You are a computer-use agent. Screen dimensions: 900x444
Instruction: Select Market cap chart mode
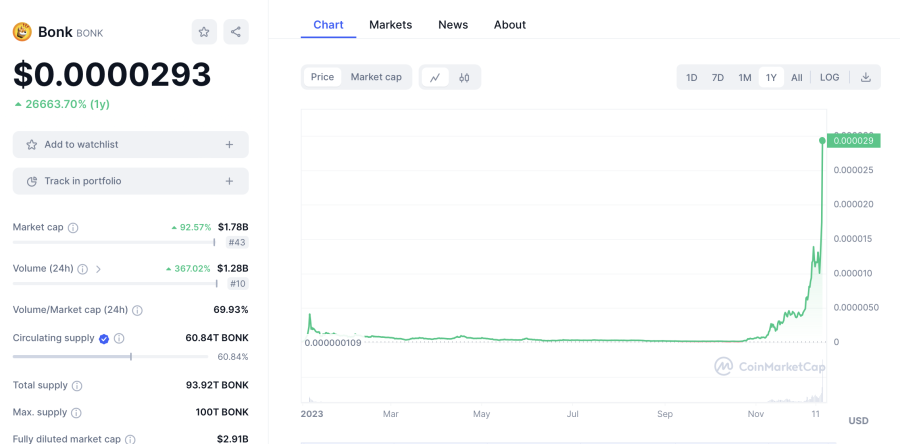tap(376, 77)
